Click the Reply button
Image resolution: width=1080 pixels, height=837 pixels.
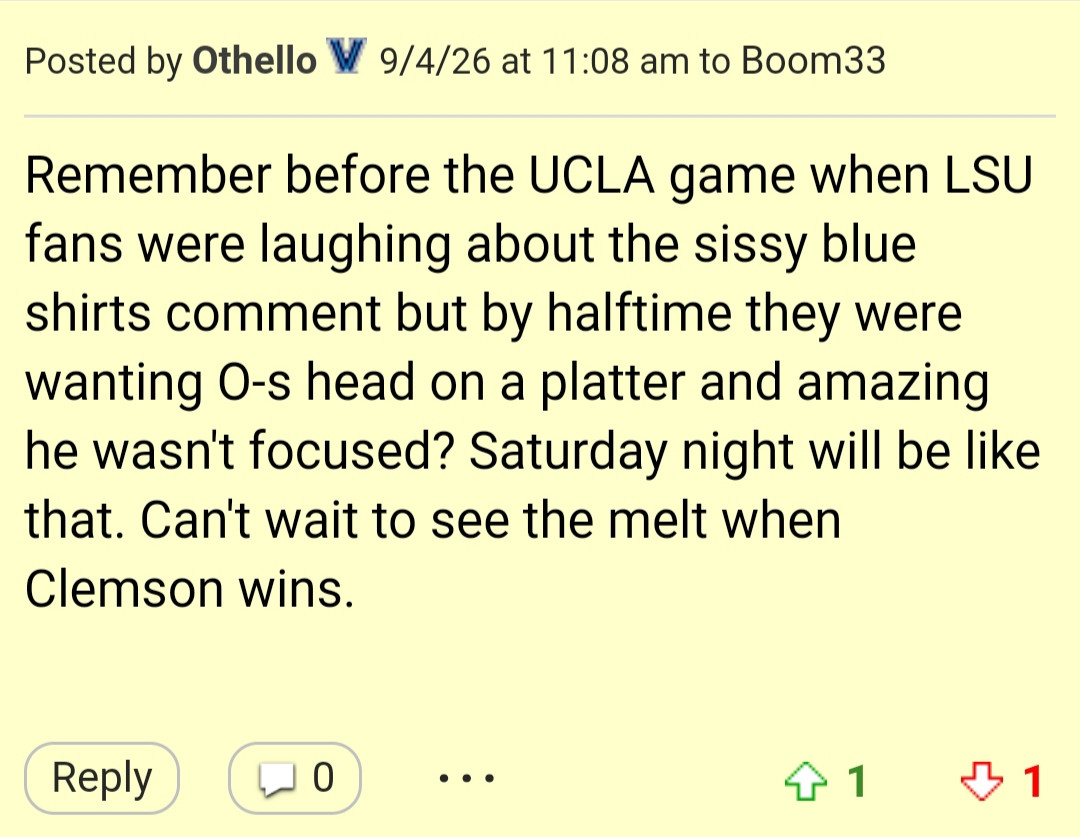(102, 778)
